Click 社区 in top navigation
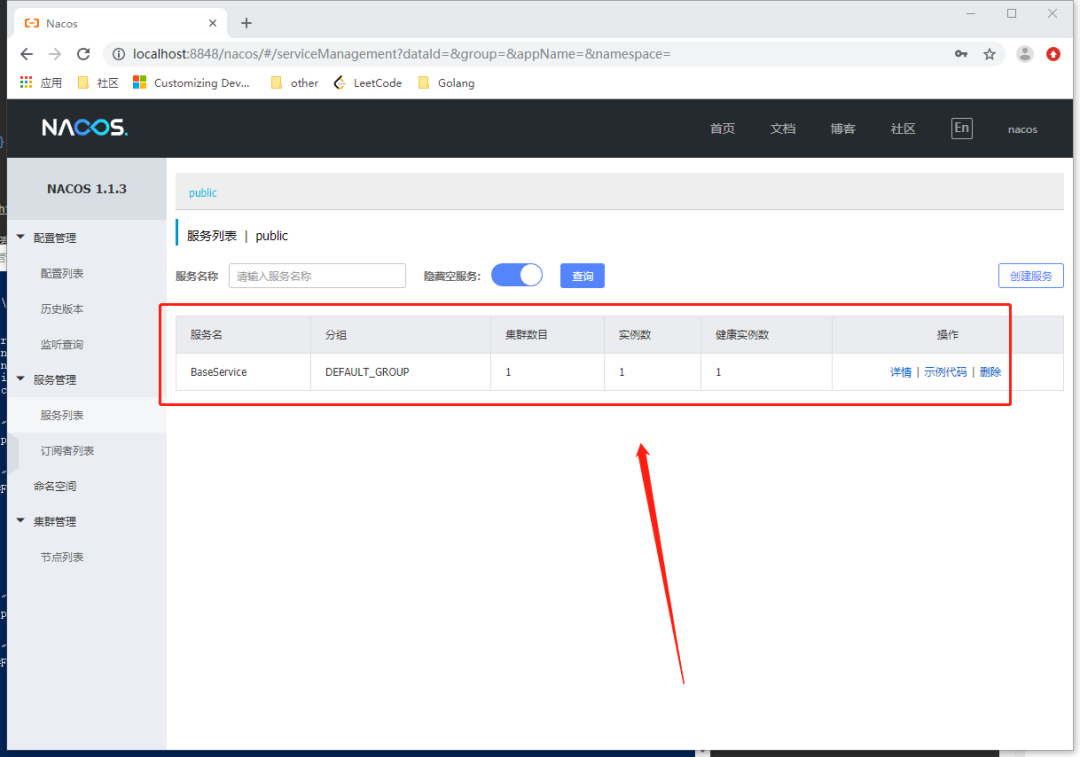This screenshot has height=757, width=1080. pos(902,129)
